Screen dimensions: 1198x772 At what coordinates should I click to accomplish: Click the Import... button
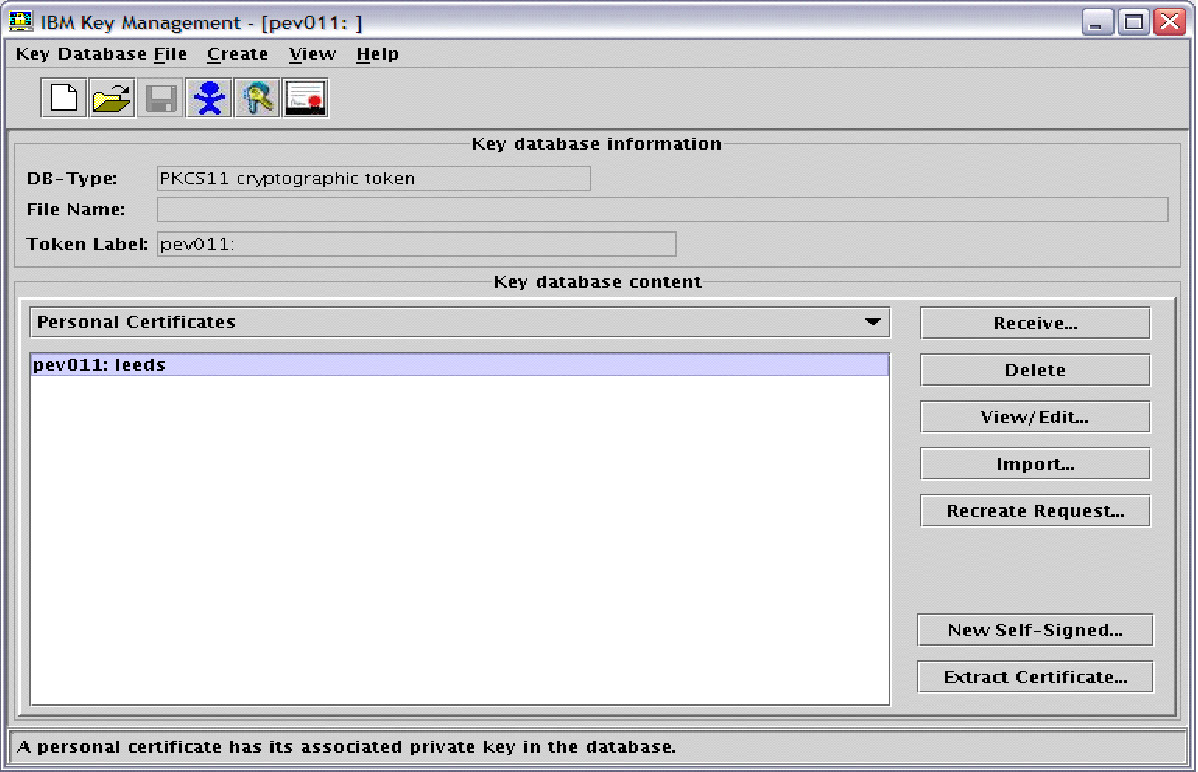pyautogui.click(x=1034, y=464)
